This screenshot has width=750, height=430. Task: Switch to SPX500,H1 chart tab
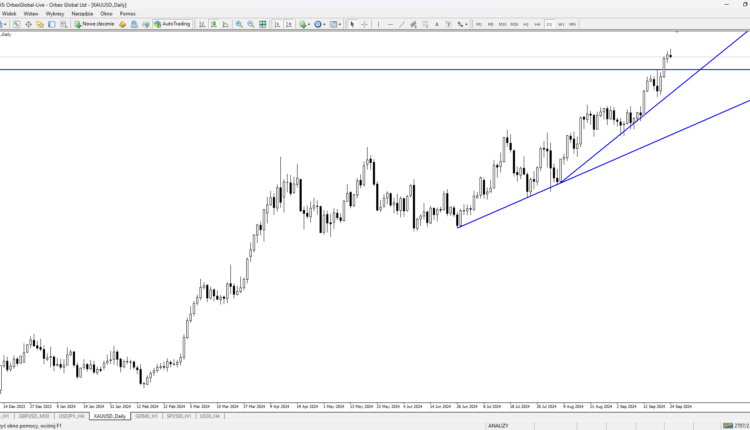(x=179, y=416)
